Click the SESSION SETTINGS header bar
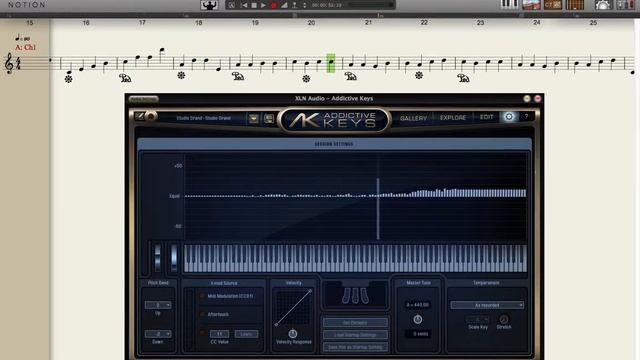640x360 pixels. point(334,144)
